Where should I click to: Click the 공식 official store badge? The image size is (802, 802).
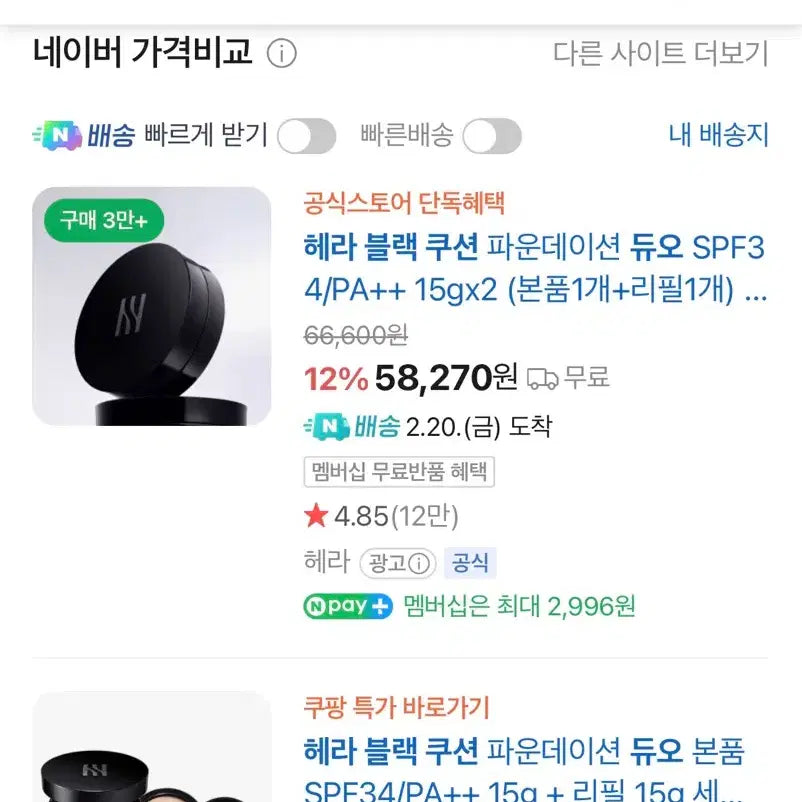coord(470,563)
